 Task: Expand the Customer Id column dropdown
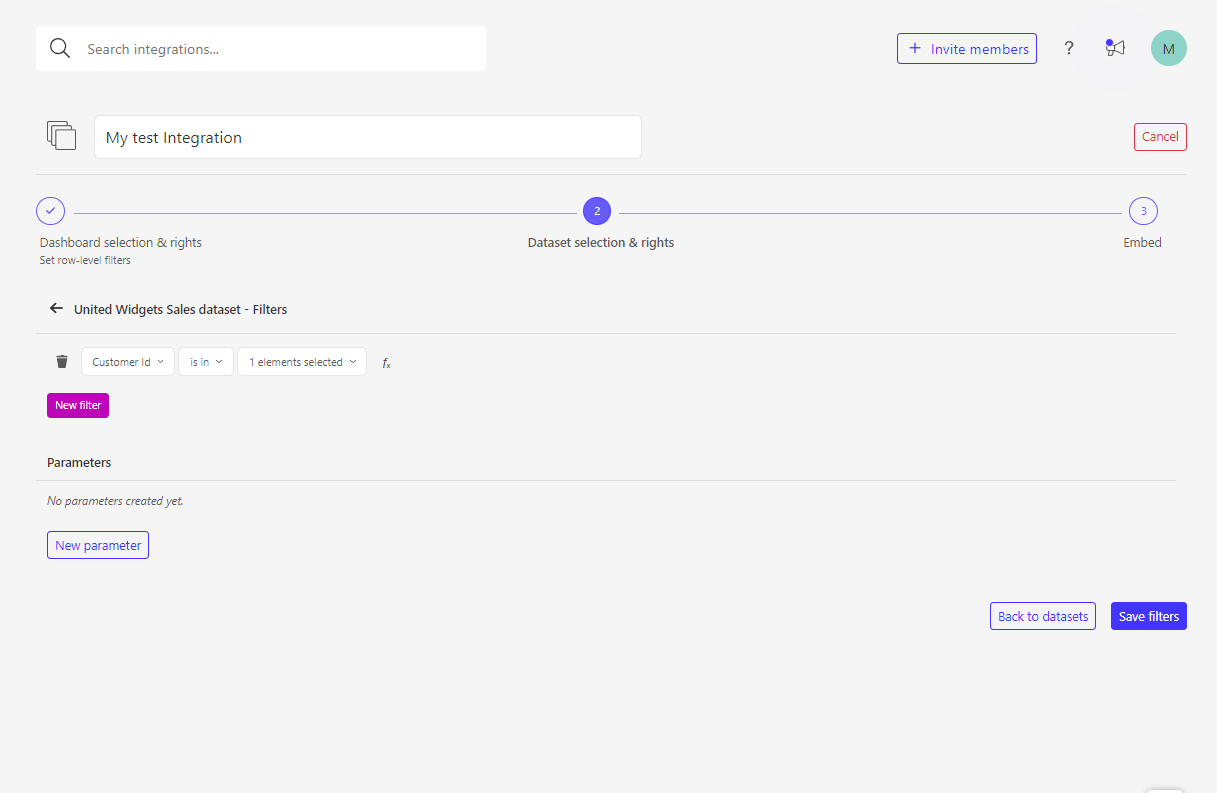click(x=128, y=362)
